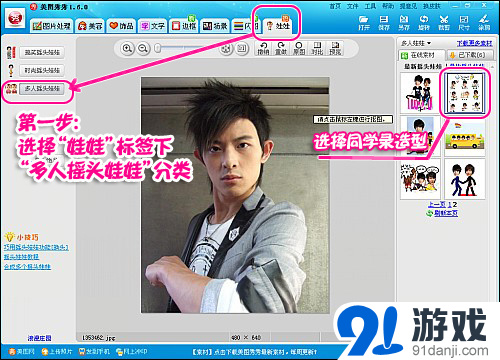500x360 pixels.
Task: Click the 另存 save-as icon
Action: pos(404,23)
